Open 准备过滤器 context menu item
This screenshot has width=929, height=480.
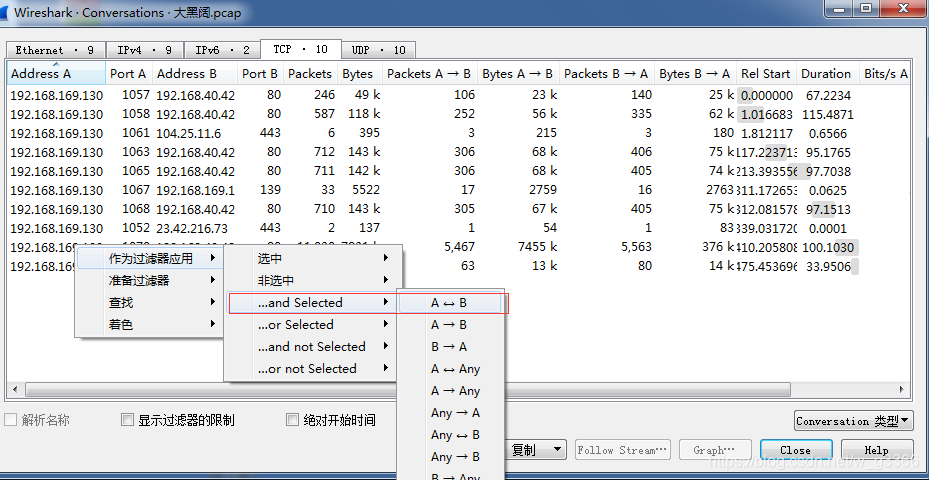(150, 280)
